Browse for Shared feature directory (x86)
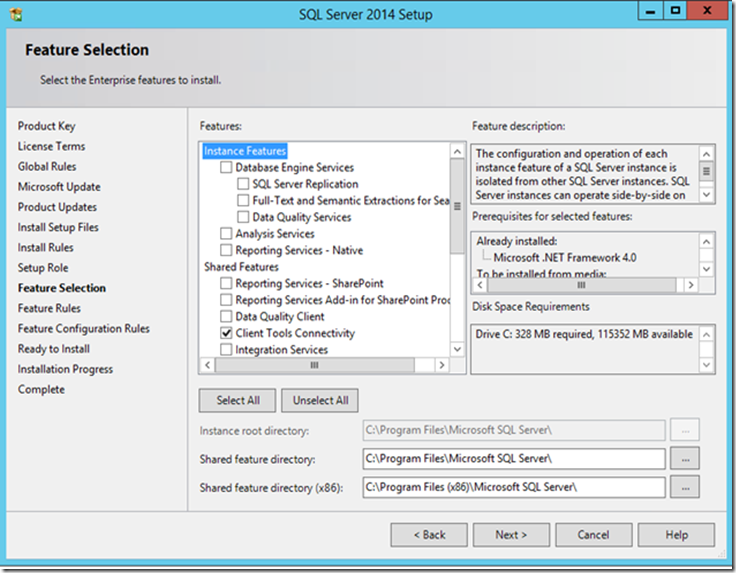The image size is (736, 573). [x=685, y=487]
